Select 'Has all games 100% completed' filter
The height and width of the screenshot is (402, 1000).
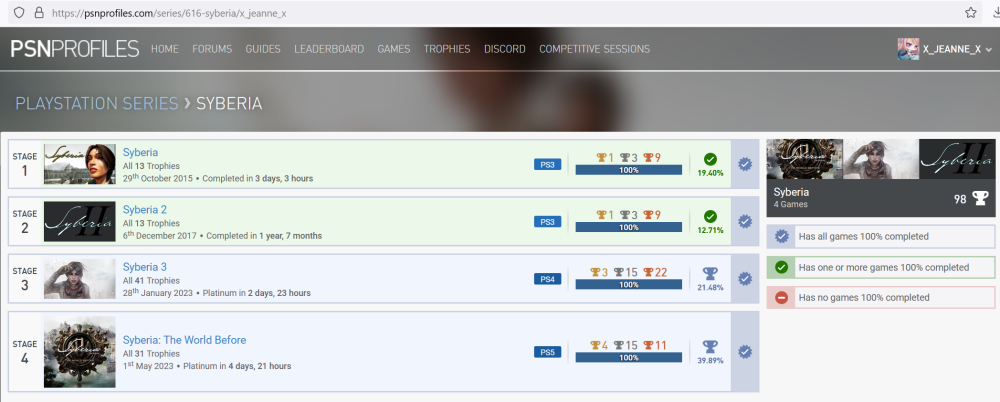862,237
